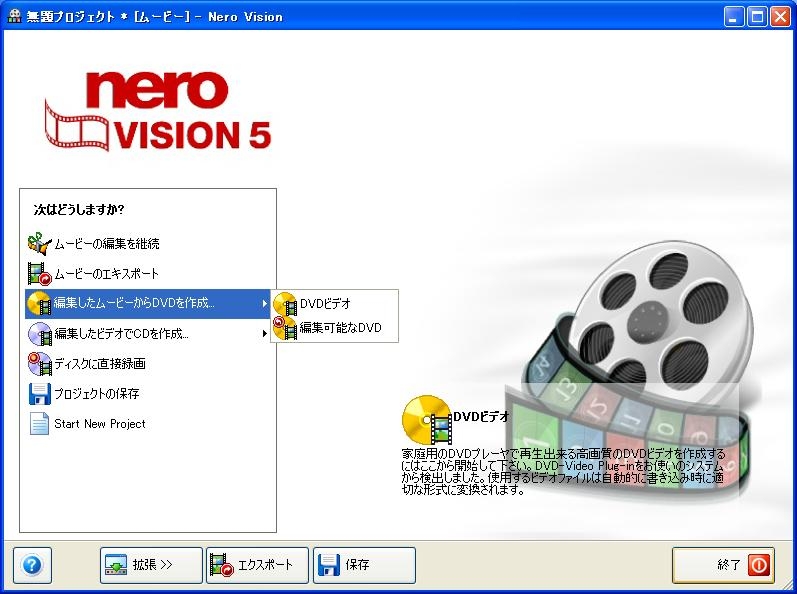Image resolution: width=797 pixels, height=594 pixels.
Task: Click the gold disc icon for 編集したムービーからDVDを作成
Action: (x=40, y=304)
